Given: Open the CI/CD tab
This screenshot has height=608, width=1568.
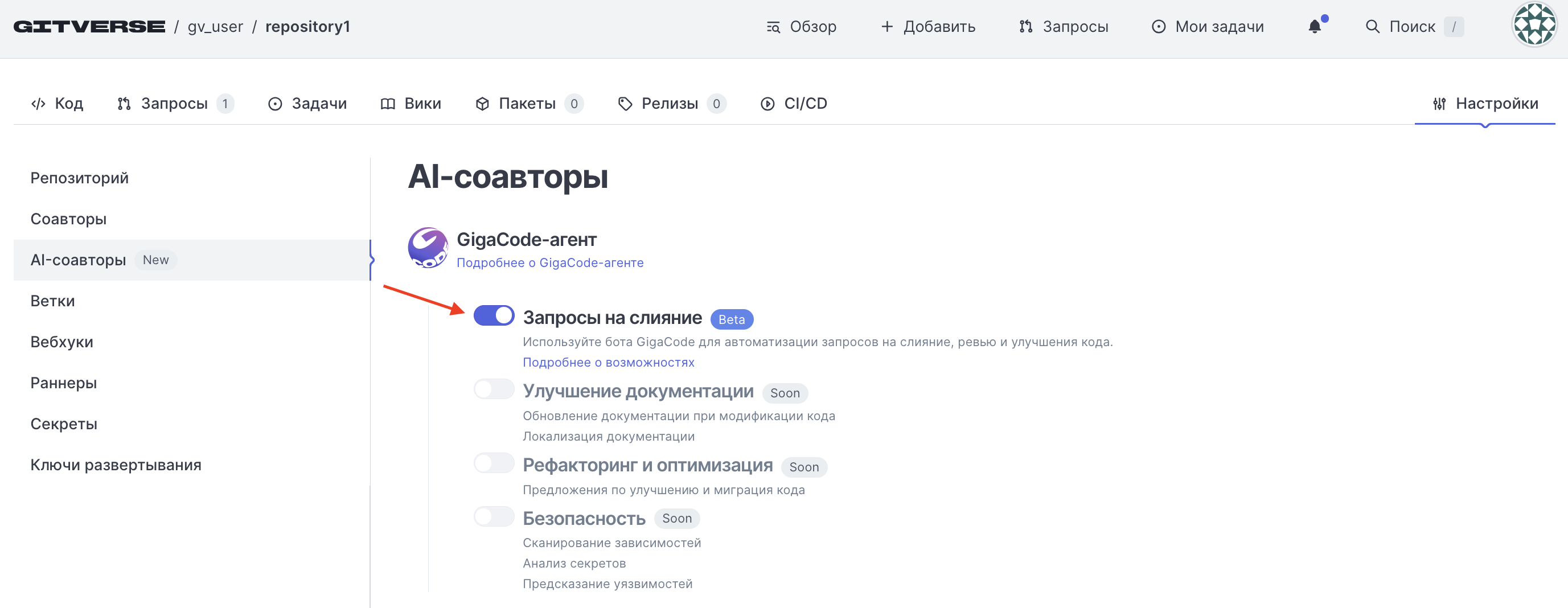Looking at the screenshot, I should (x=794, y=104).
